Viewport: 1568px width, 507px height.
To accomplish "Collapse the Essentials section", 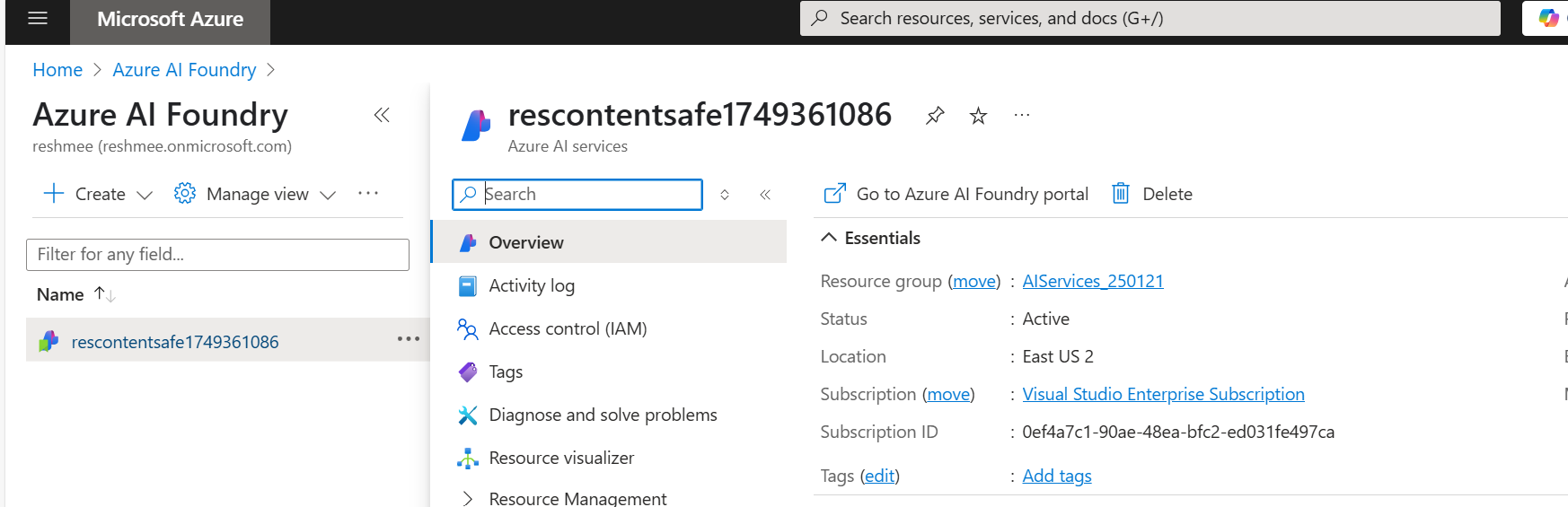I will click(x=871, y=238).
